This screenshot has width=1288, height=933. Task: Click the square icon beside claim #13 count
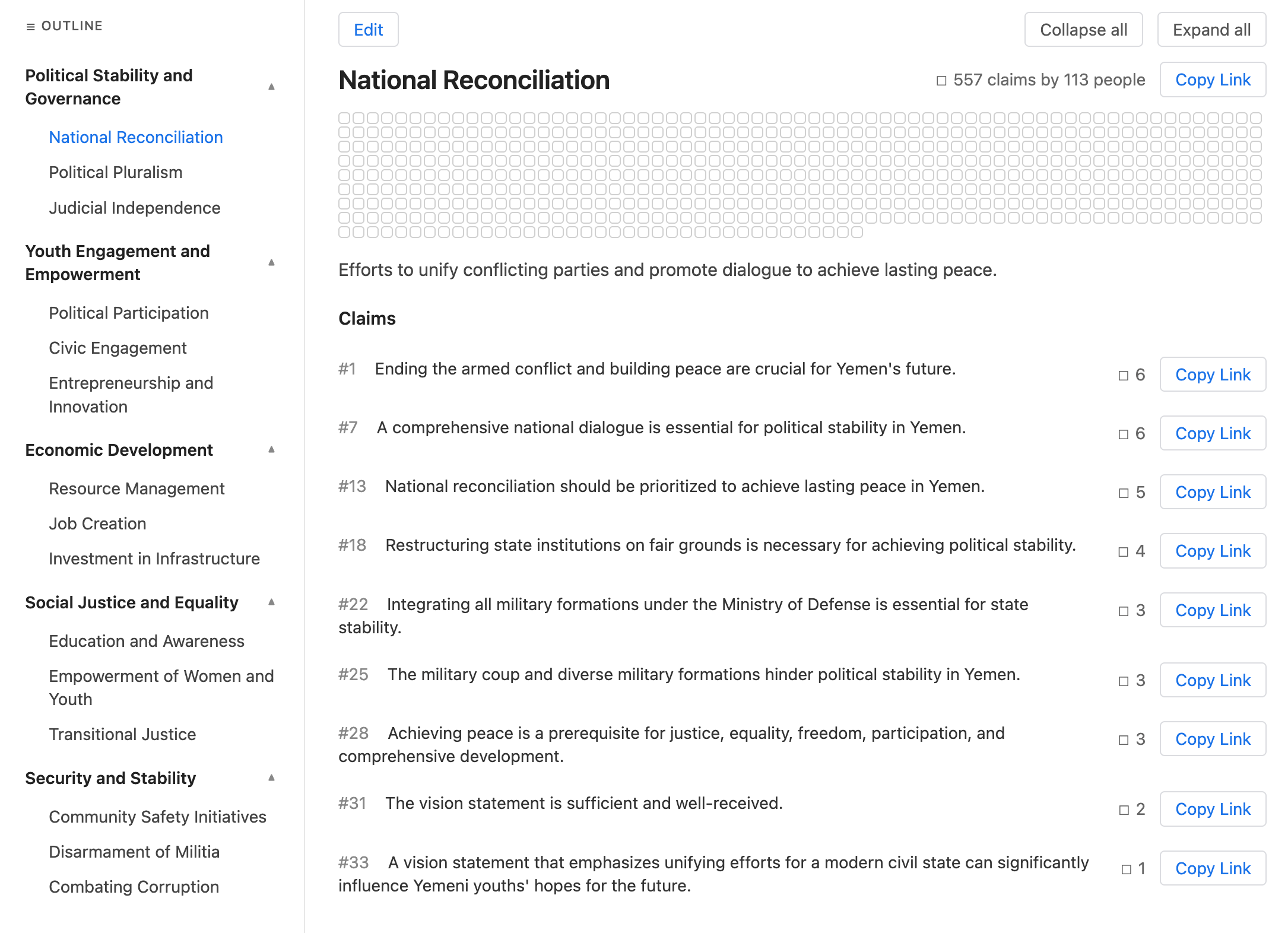[1123, 493]
